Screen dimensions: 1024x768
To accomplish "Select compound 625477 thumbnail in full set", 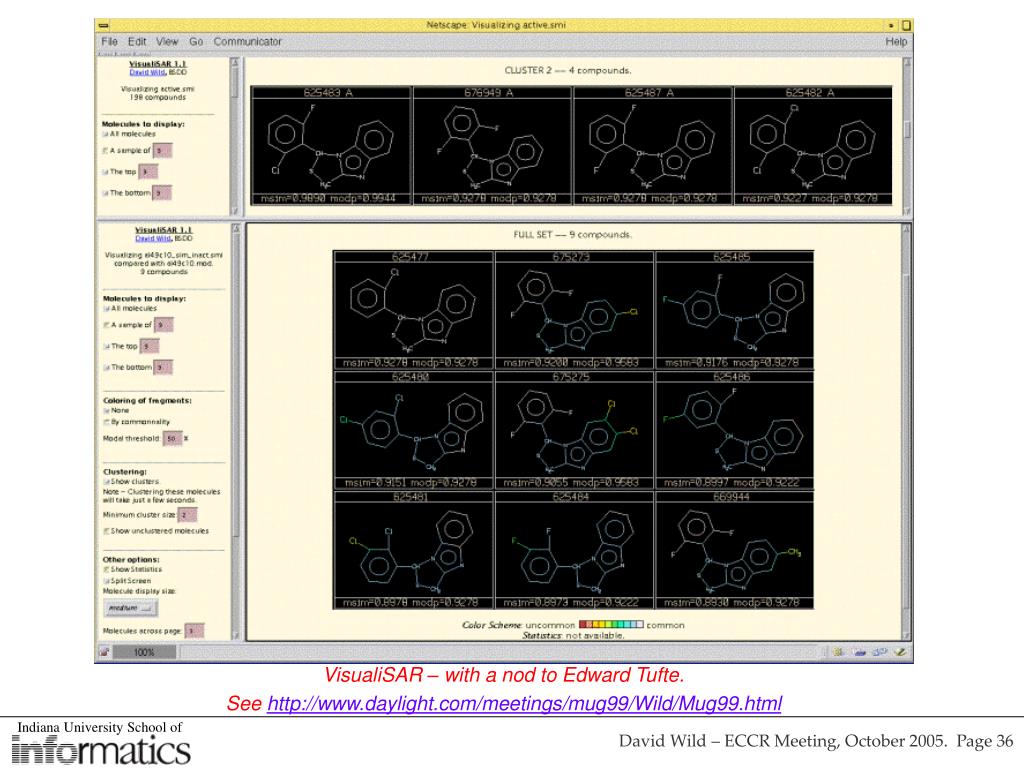I will (x=413, y=310).
